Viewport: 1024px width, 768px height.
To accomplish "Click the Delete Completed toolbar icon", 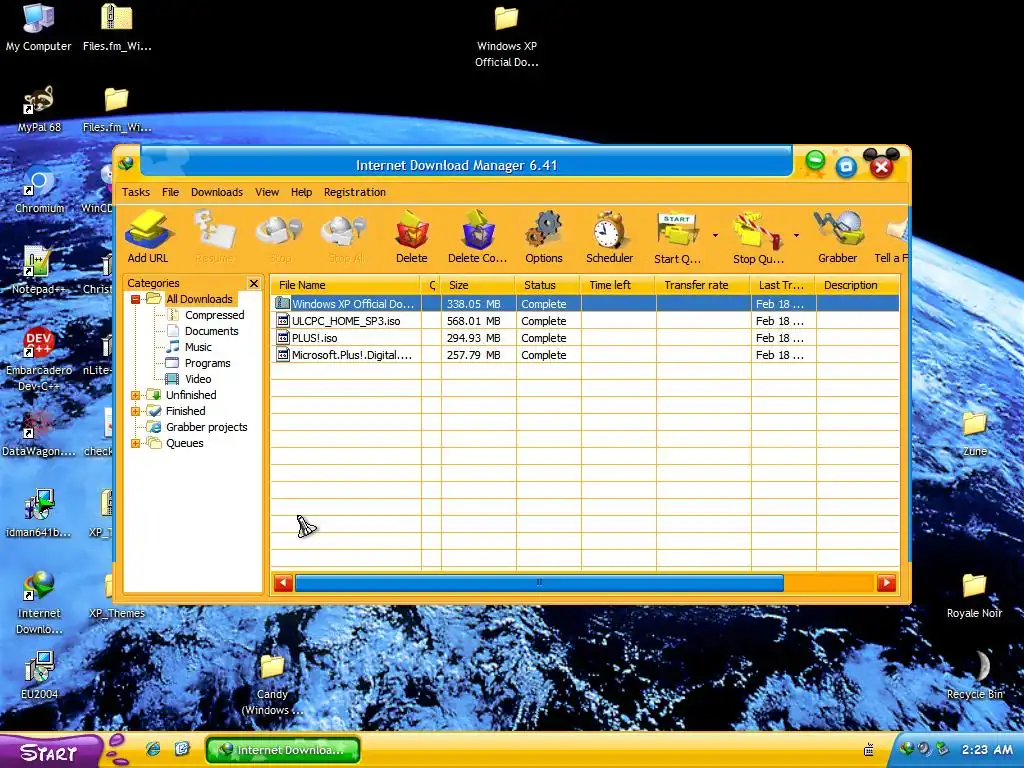I will (x=477, y=236).
